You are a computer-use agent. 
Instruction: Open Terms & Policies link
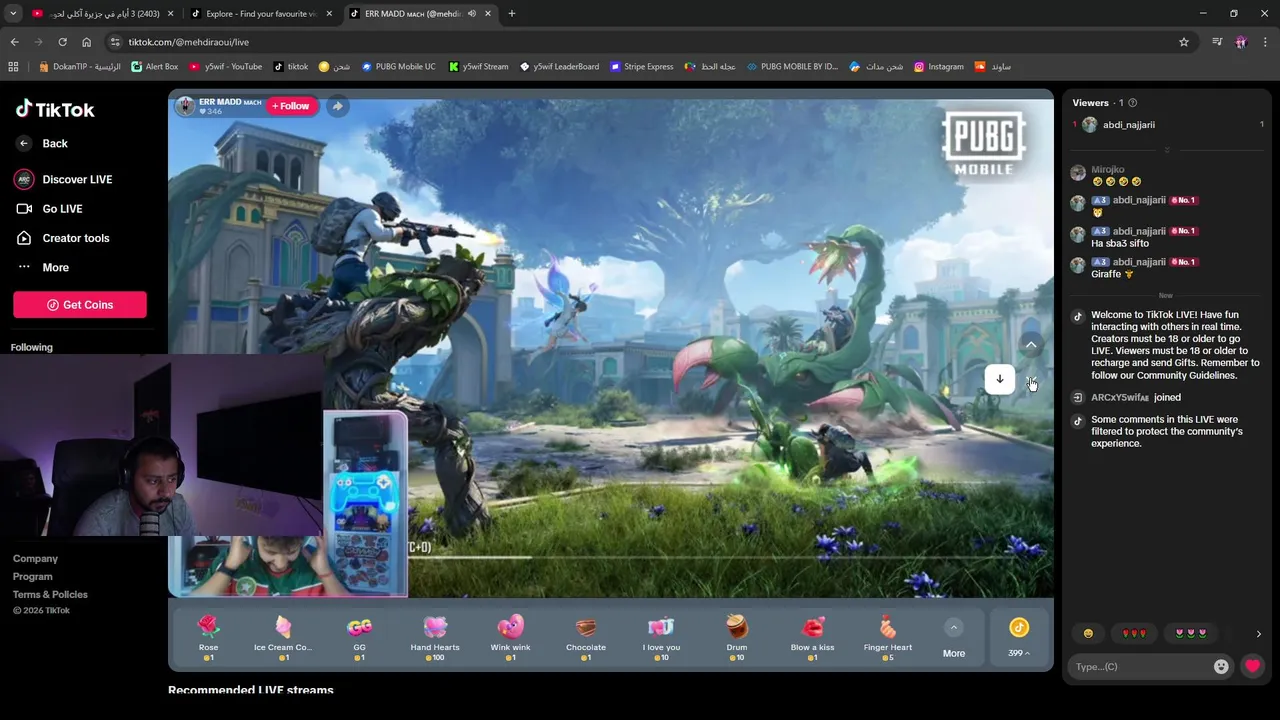(50, 595)
